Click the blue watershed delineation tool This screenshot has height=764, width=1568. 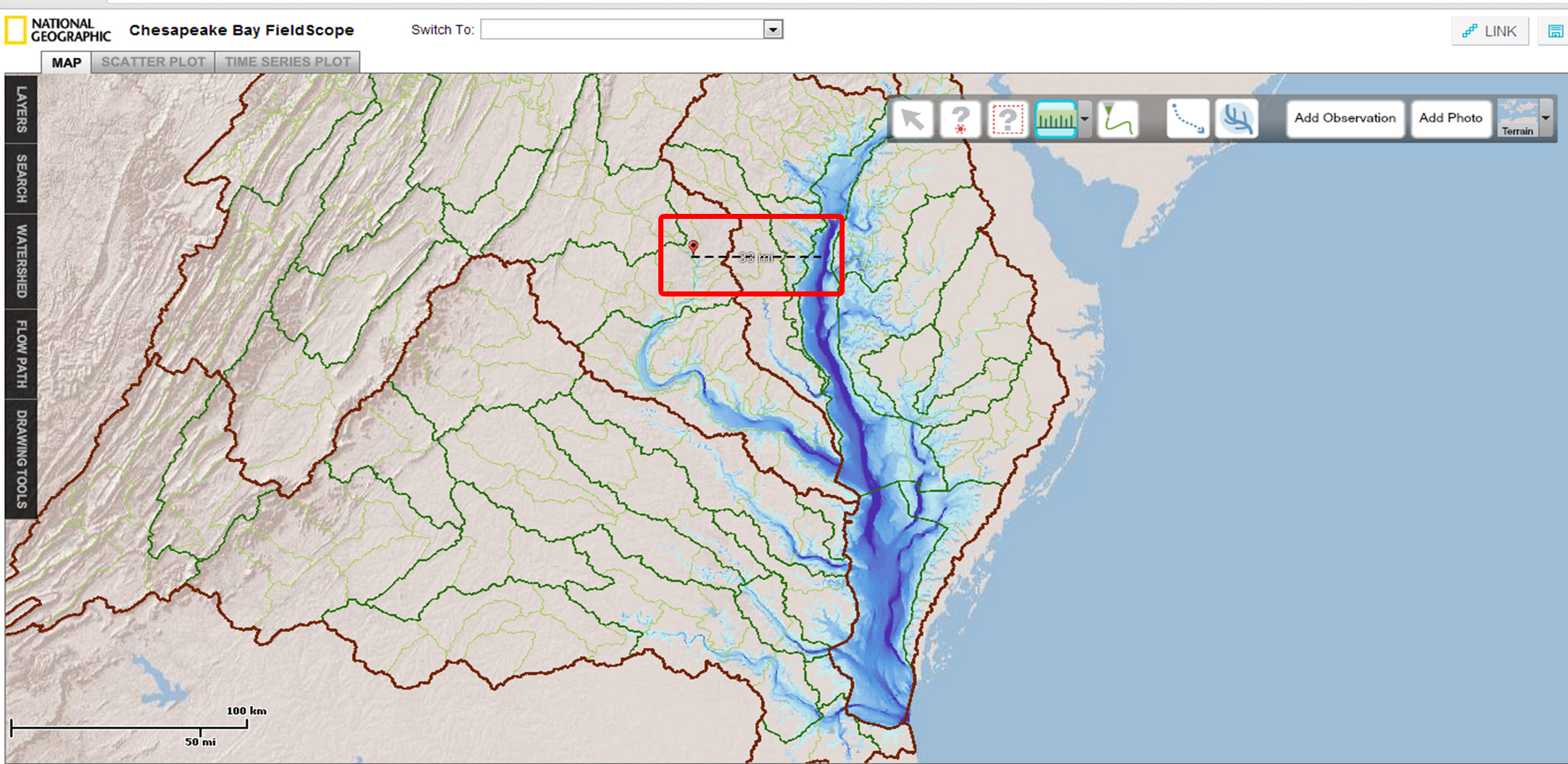click(x=1237, y=119)
